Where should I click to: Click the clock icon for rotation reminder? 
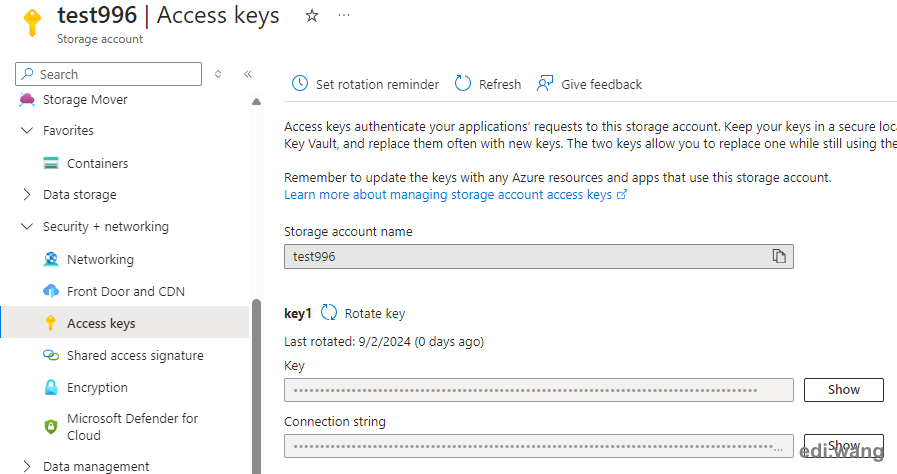coord(300,83)
